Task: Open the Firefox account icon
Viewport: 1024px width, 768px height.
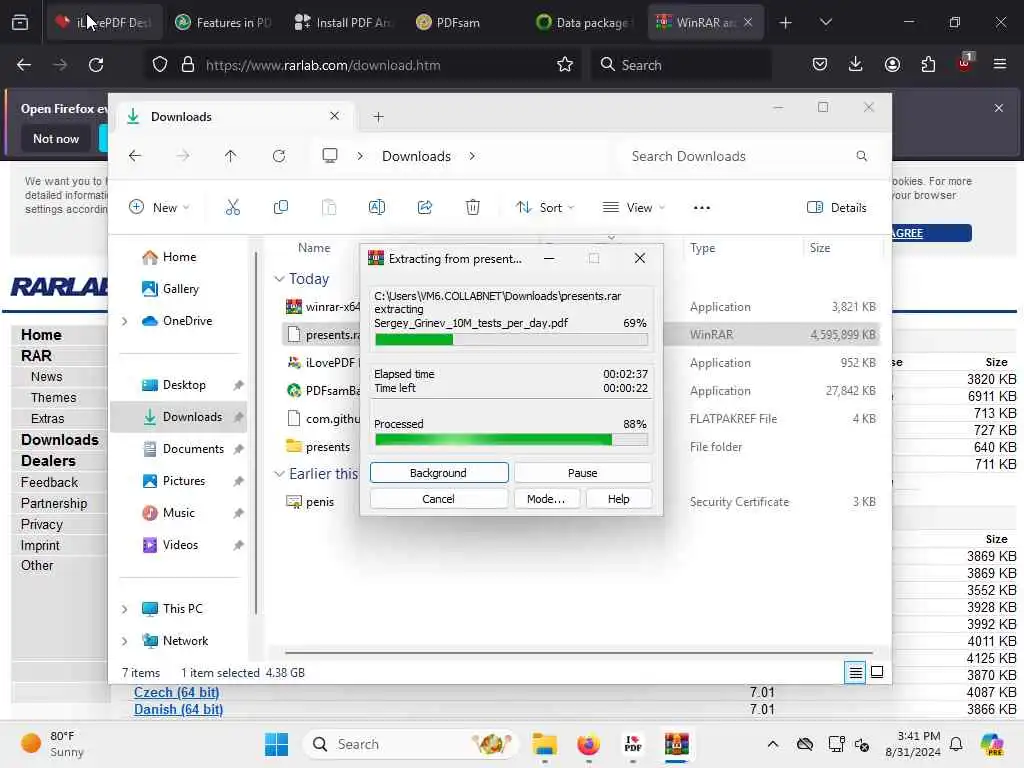Action: tap(892, 64)
